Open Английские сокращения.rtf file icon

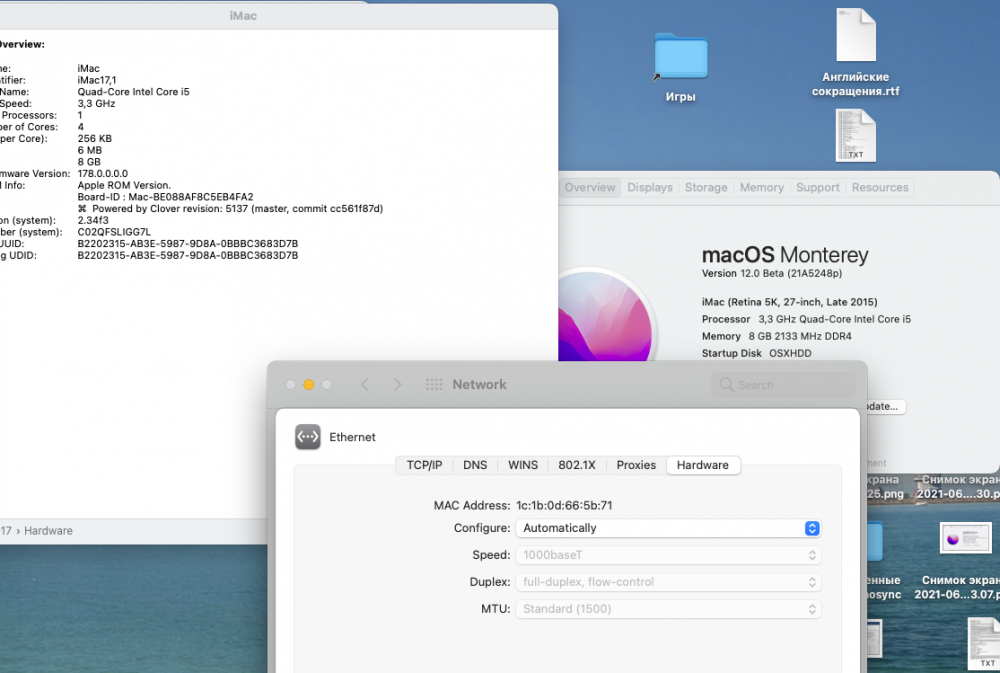pos(856,35)
